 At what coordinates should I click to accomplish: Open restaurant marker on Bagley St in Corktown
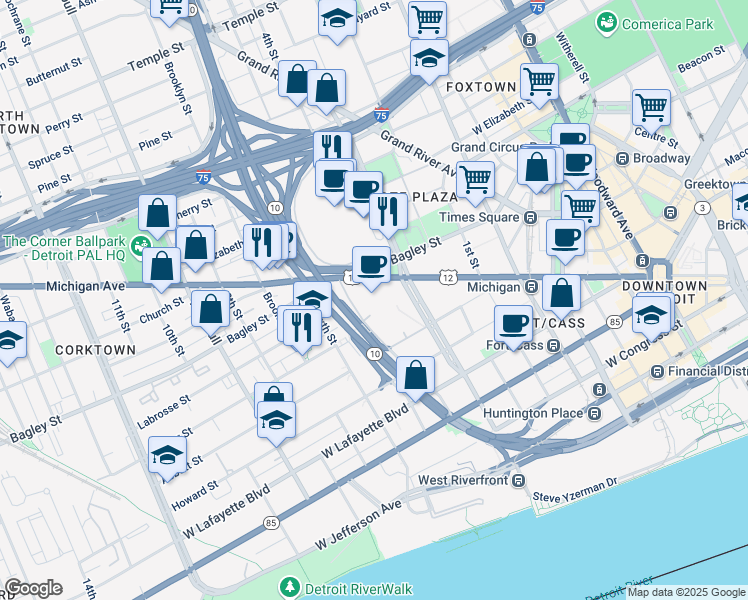[x=302, y=328]
